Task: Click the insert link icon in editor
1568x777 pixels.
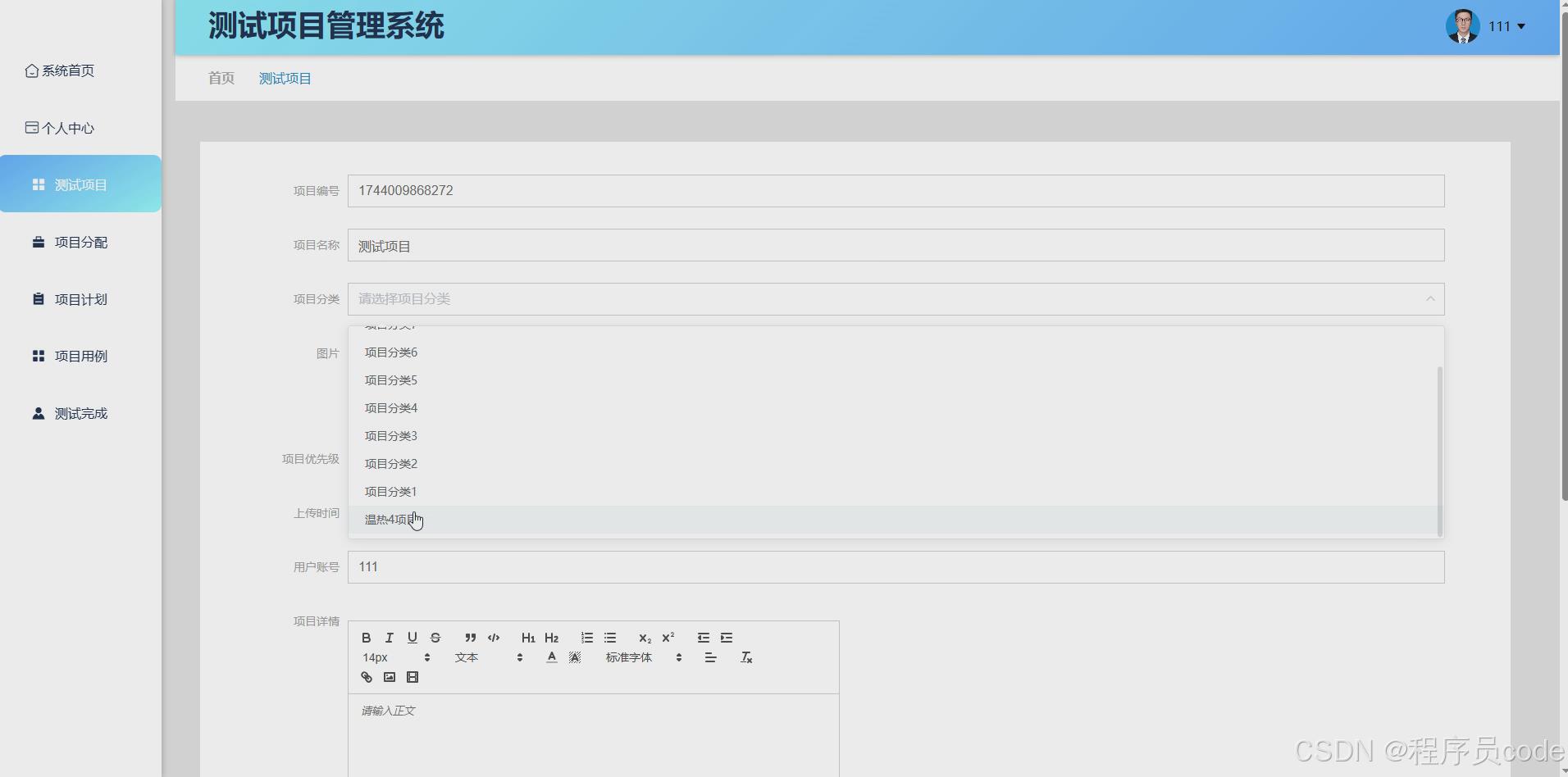Action: tap(367, 677)
